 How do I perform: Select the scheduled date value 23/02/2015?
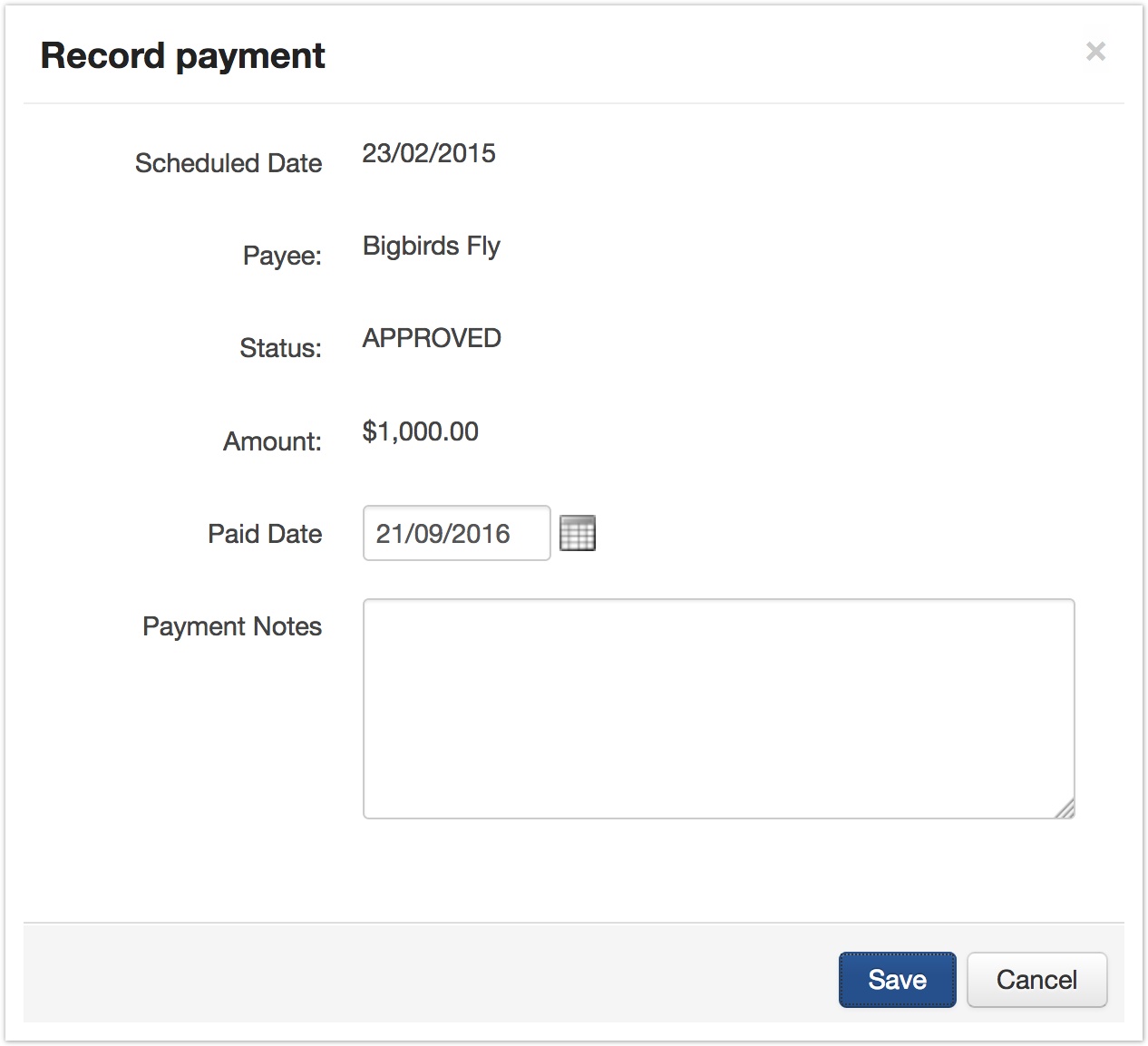pyautogui.click(x=429, y=153)
